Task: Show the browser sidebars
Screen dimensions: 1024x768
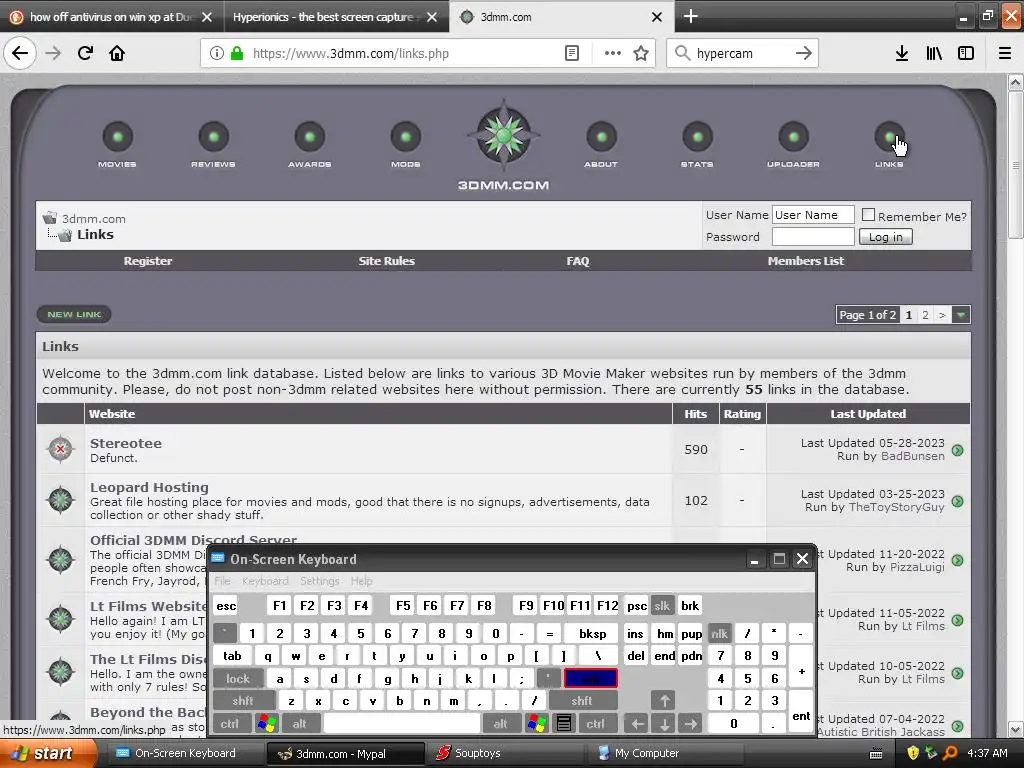Action: pos(966,54)
